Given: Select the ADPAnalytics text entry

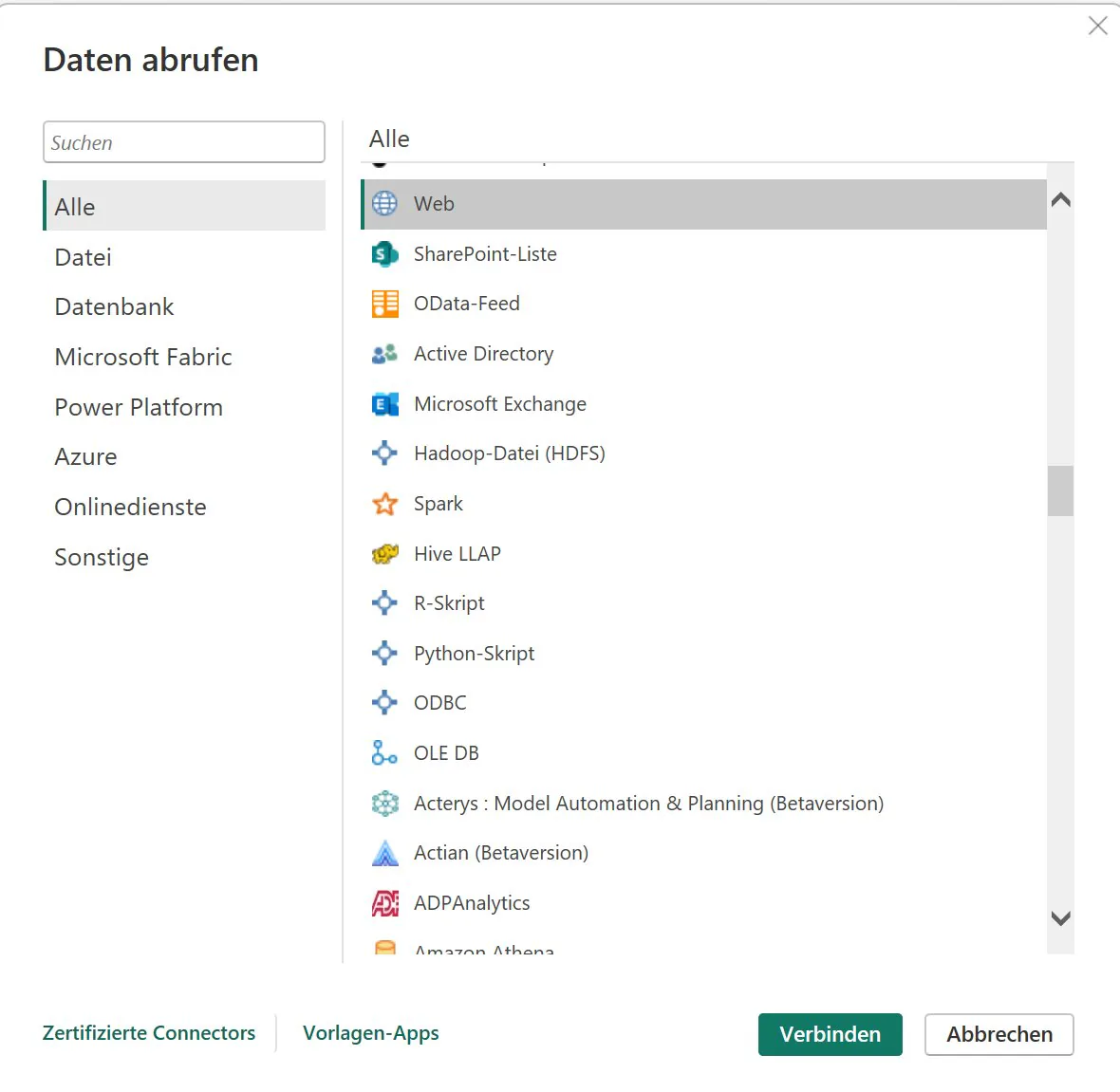Looking at the screenshot, I should tap(472, 903).
